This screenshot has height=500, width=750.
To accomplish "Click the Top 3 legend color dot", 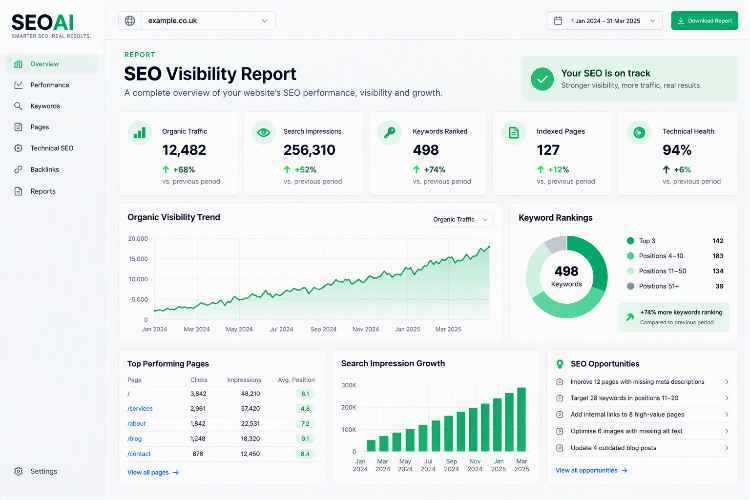I will (x=630, y=241).
